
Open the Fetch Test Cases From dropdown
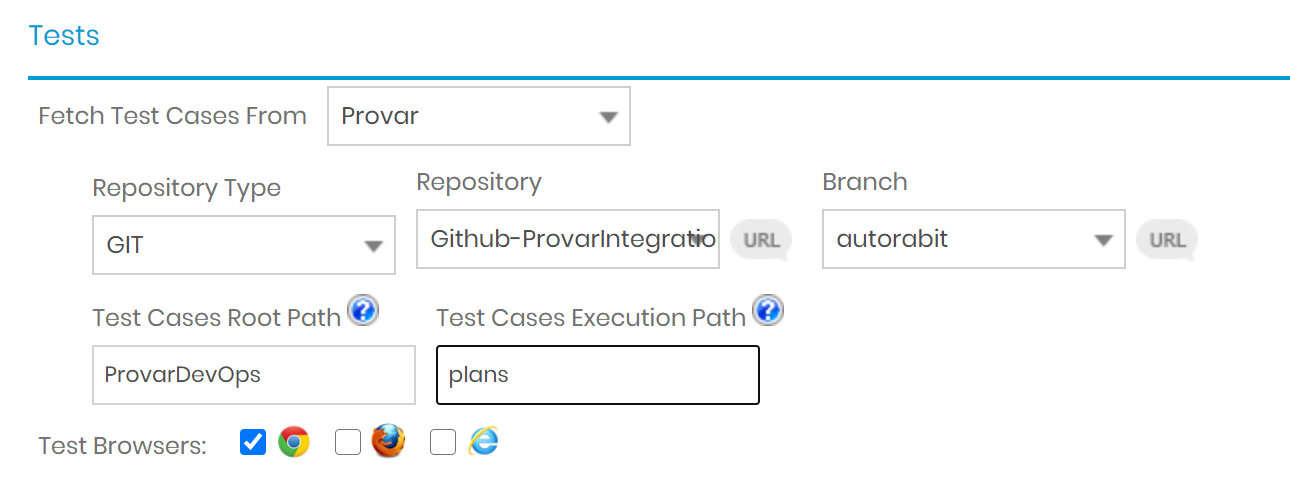click(479, 116)
